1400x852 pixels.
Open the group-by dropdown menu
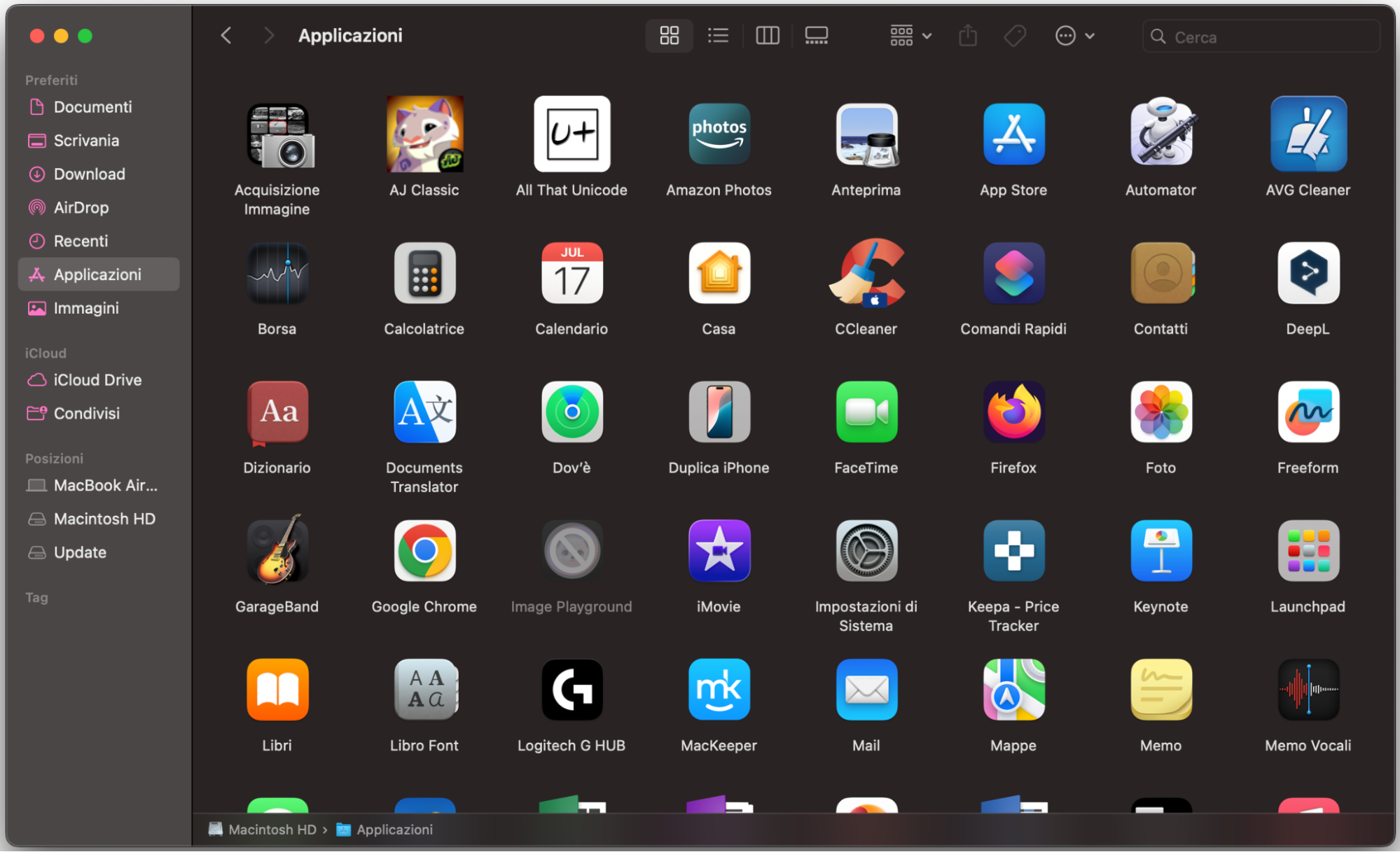click(x=910, y=36)
